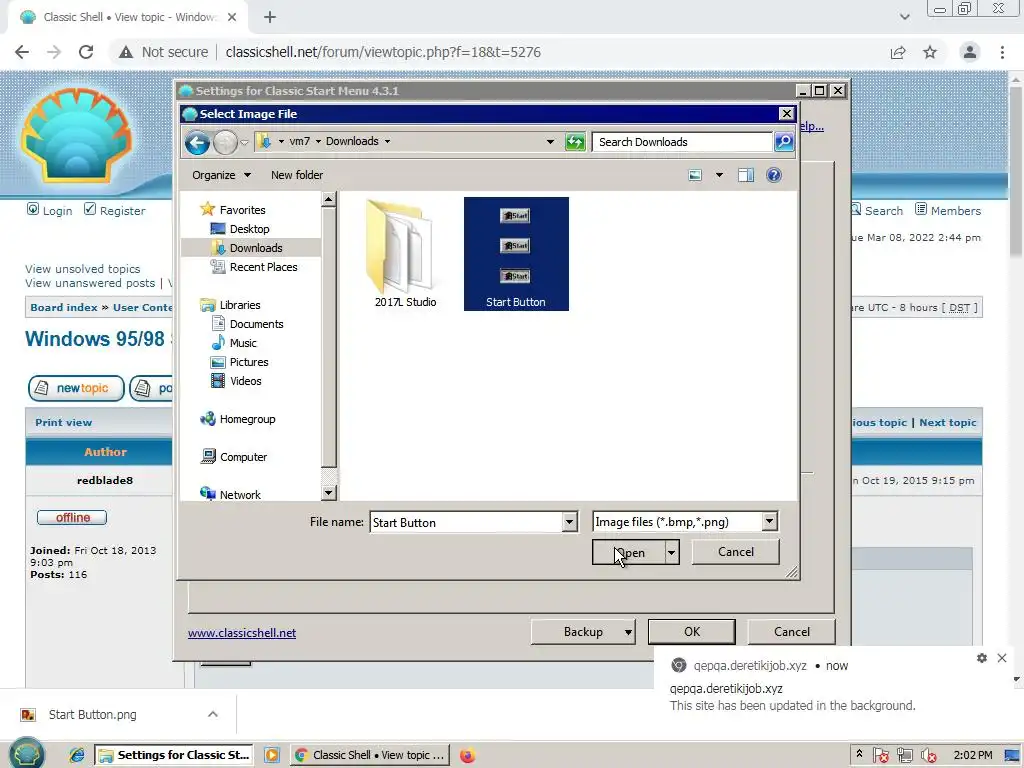Viewport: 1024px width, 768px height.
Task: Open Recent Places in the navigation pane
Action: click(263, 266)
